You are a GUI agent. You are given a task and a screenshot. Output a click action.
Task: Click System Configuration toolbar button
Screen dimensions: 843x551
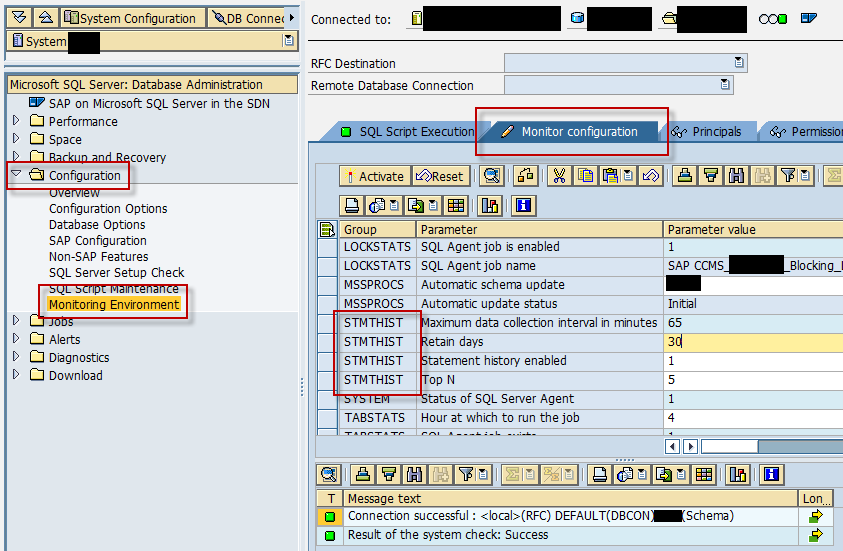click(x=132, y=18)
